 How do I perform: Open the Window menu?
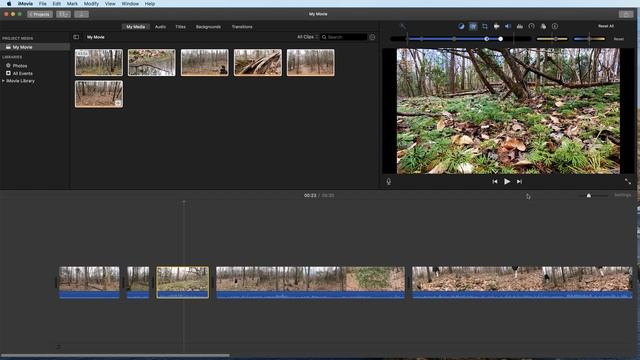point(130,4)
